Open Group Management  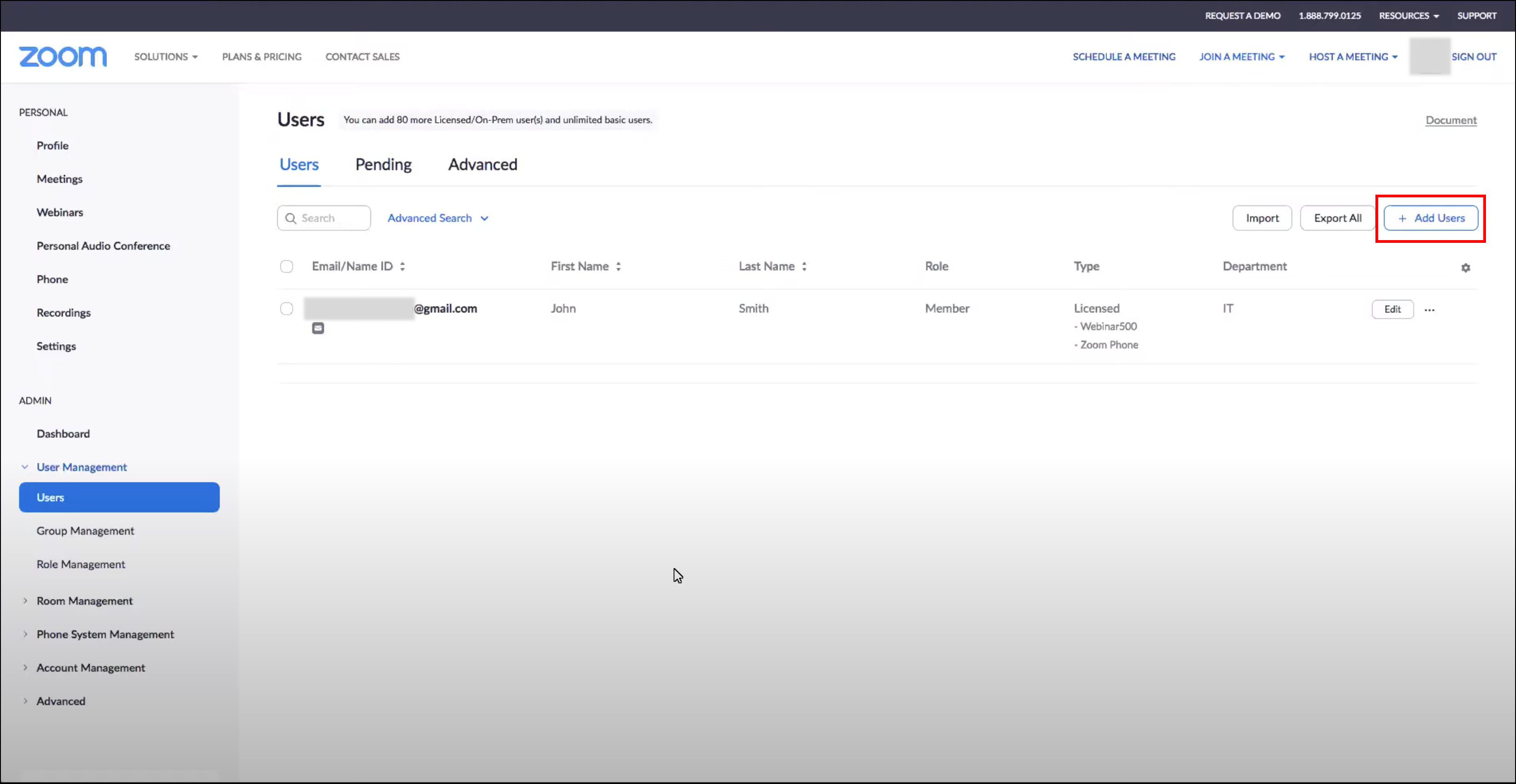[x=86, y=531]
